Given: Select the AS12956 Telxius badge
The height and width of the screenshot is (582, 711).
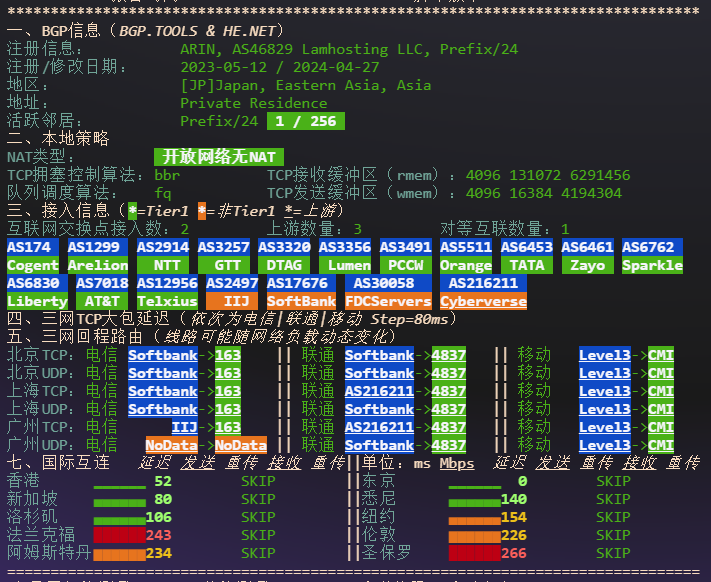Looking at the screenshot, I should pos(167,292).
